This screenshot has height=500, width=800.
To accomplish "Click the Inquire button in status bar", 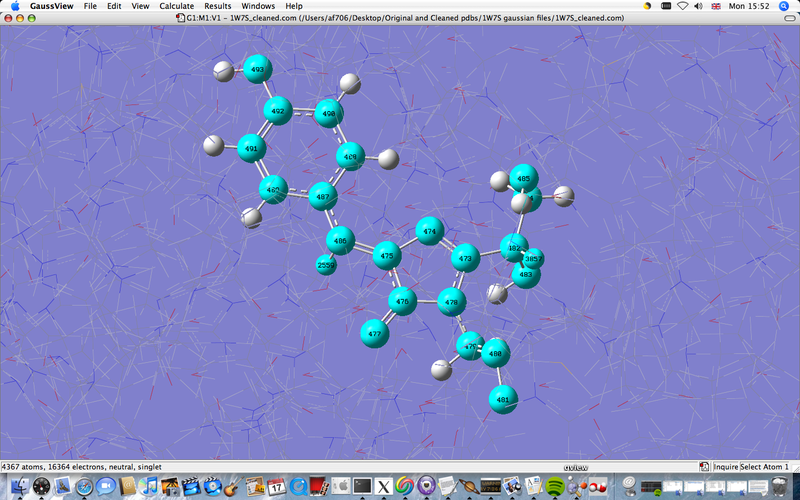I will 726,467.
